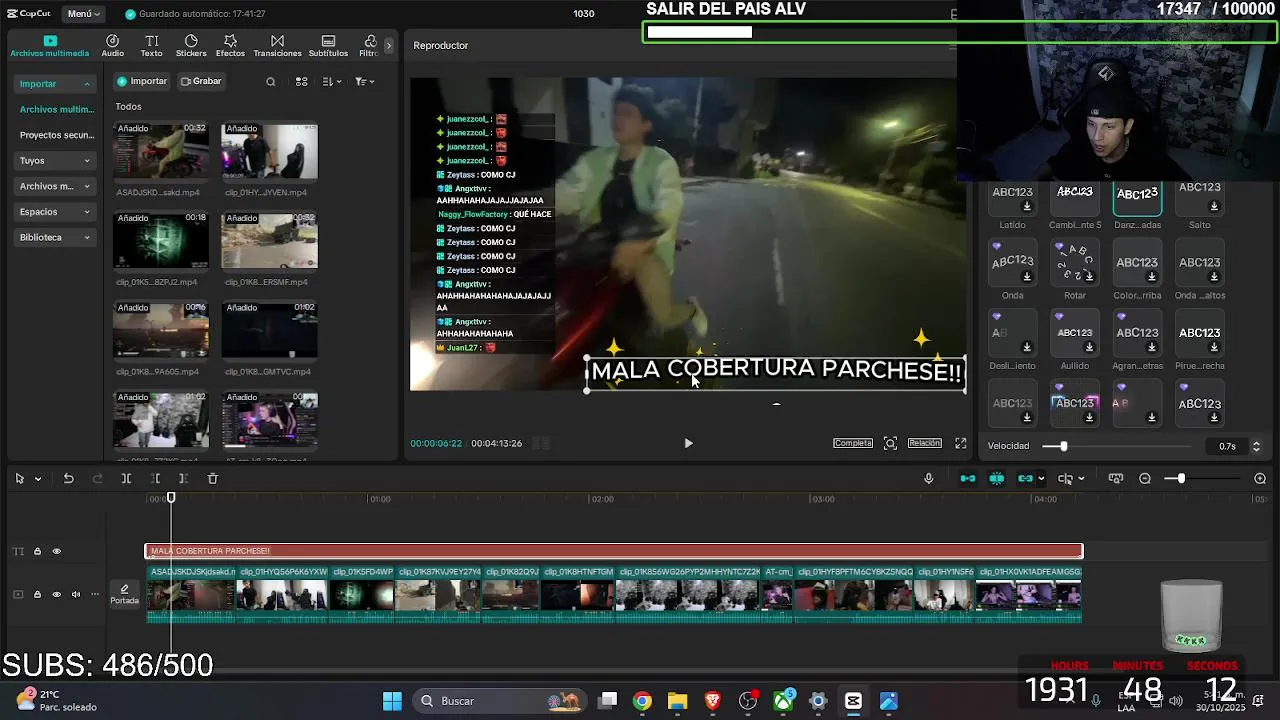Expand the Biblioteca section
The width and height of the screenshot is (1280, 720).
(55, 237)
